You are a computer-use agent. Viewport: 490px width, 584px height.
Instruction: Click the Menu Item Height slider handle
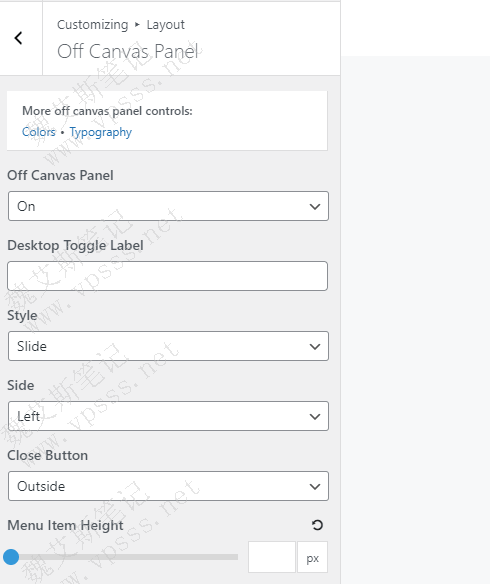point(11,557)
